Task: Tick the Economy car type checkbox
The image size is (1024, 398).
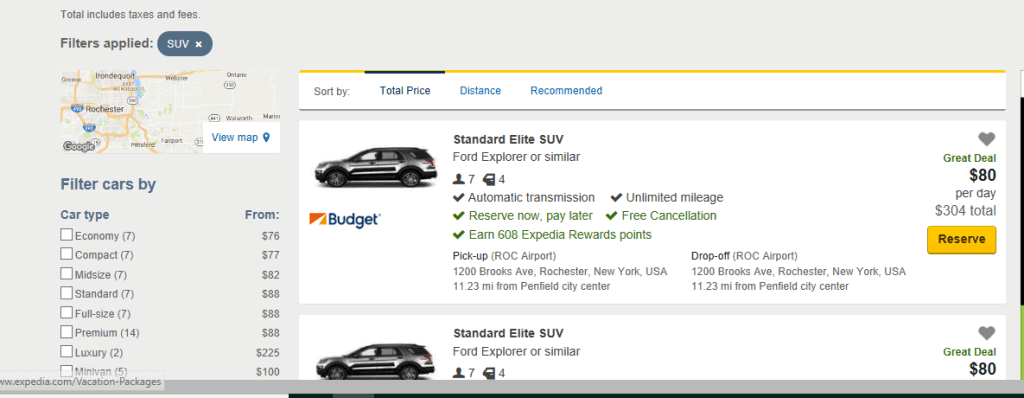Action: click(x=67, y=235)
